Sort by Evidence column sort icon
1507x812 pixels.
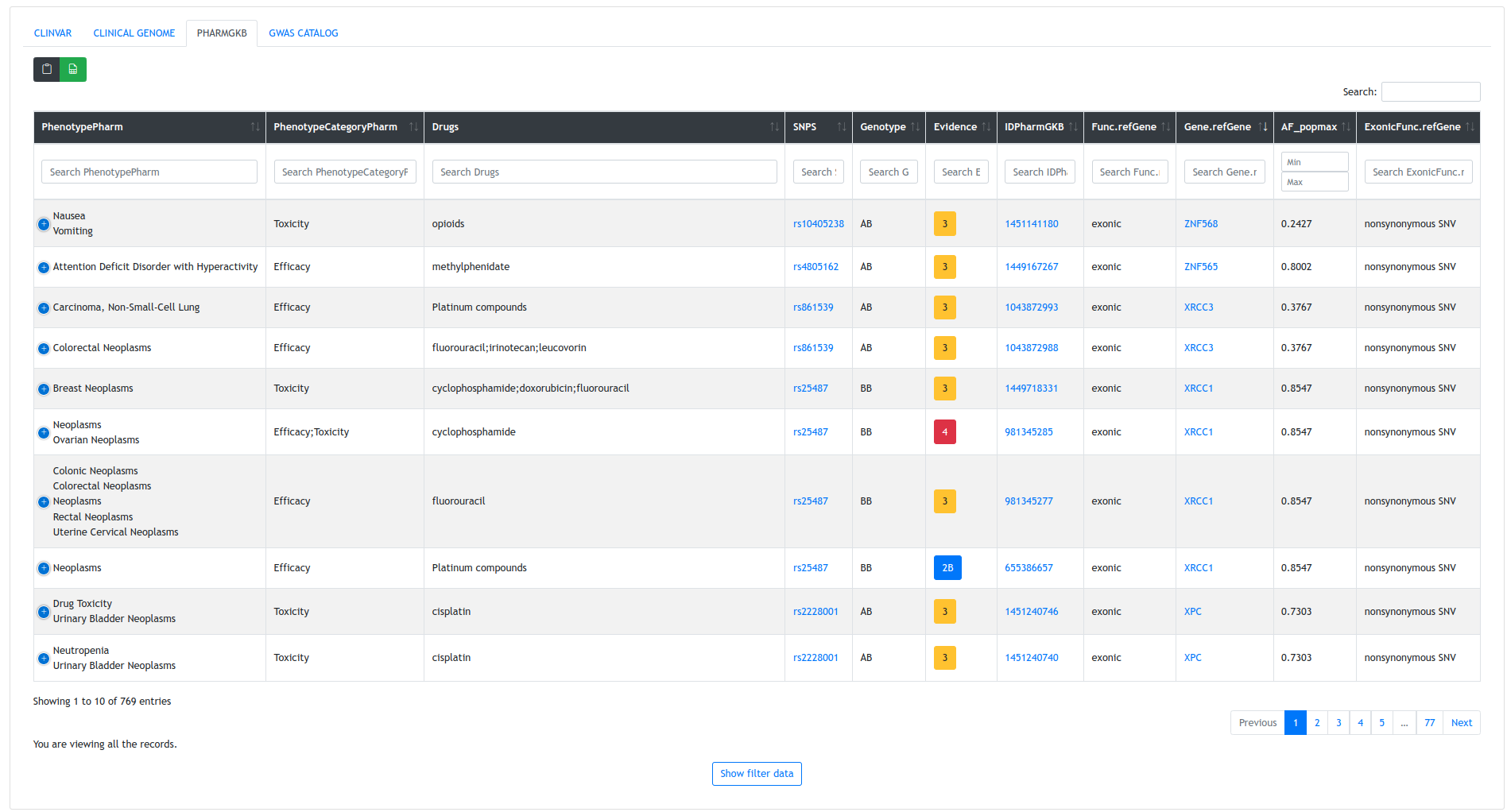pos(986,127)
